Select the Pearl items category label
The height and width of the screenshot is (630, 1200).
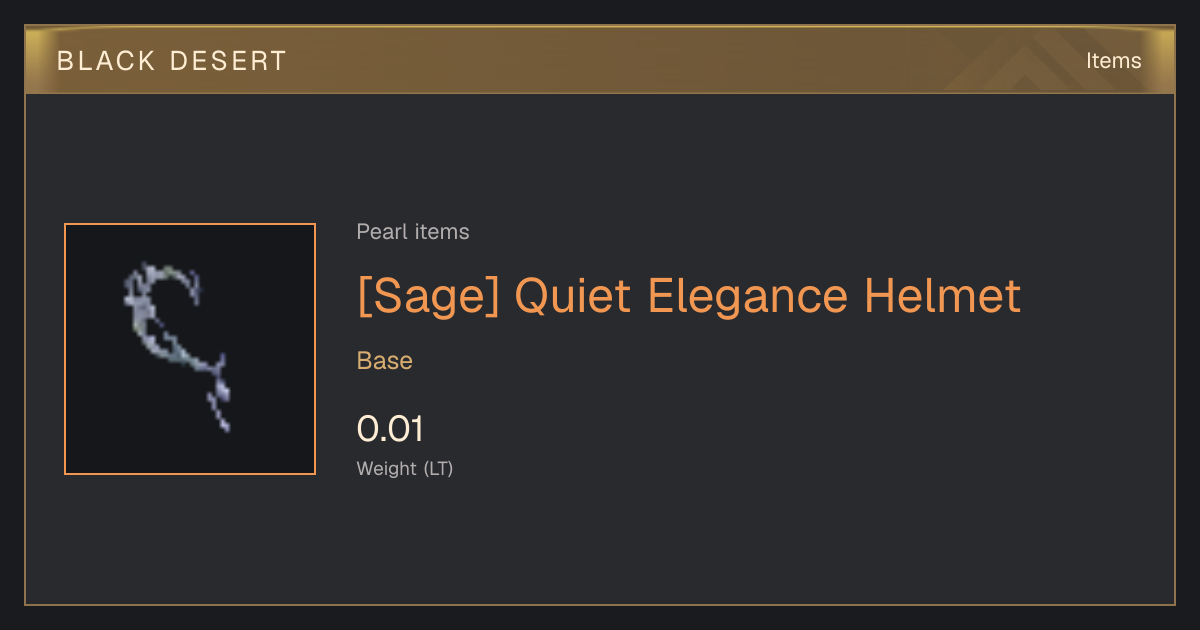coord(413,232)
